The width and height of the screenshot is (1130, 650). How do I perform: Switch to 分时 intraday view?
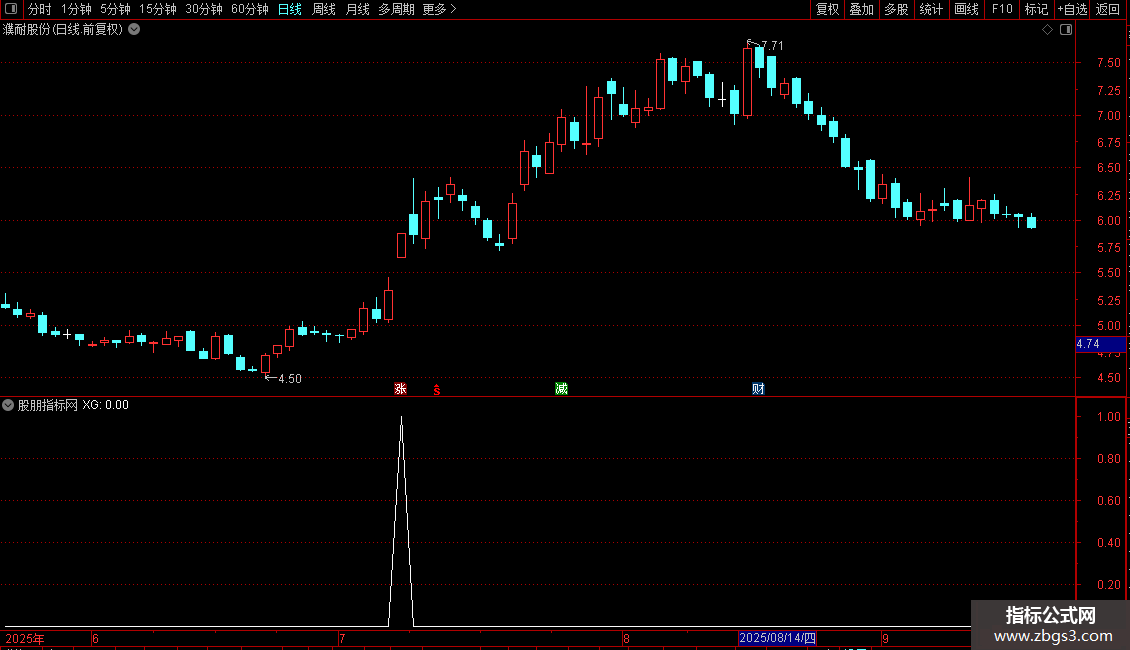point(40,9)
